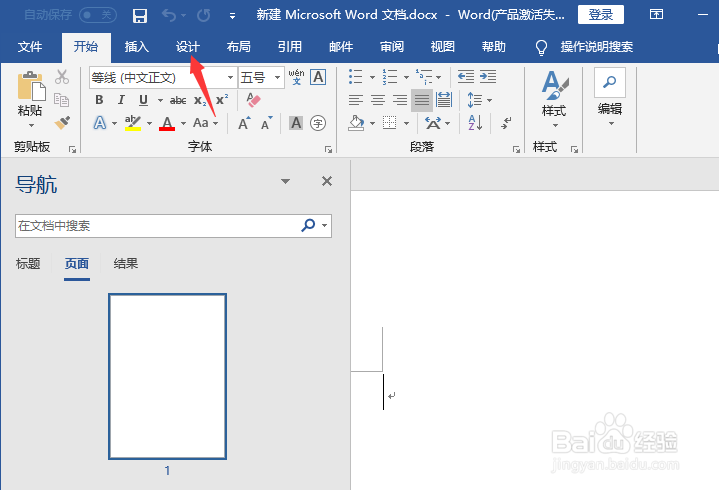Click the Redo/Repeat icon

point(204,16)
